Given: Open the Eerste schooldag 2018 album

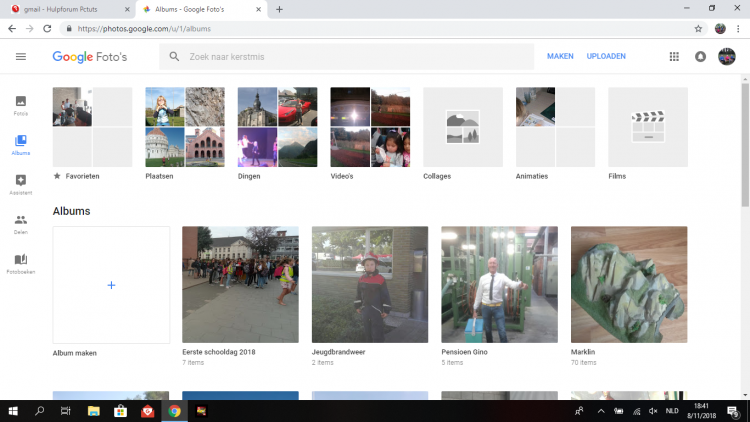Looking at the screenshot, I should click(240, 285).
